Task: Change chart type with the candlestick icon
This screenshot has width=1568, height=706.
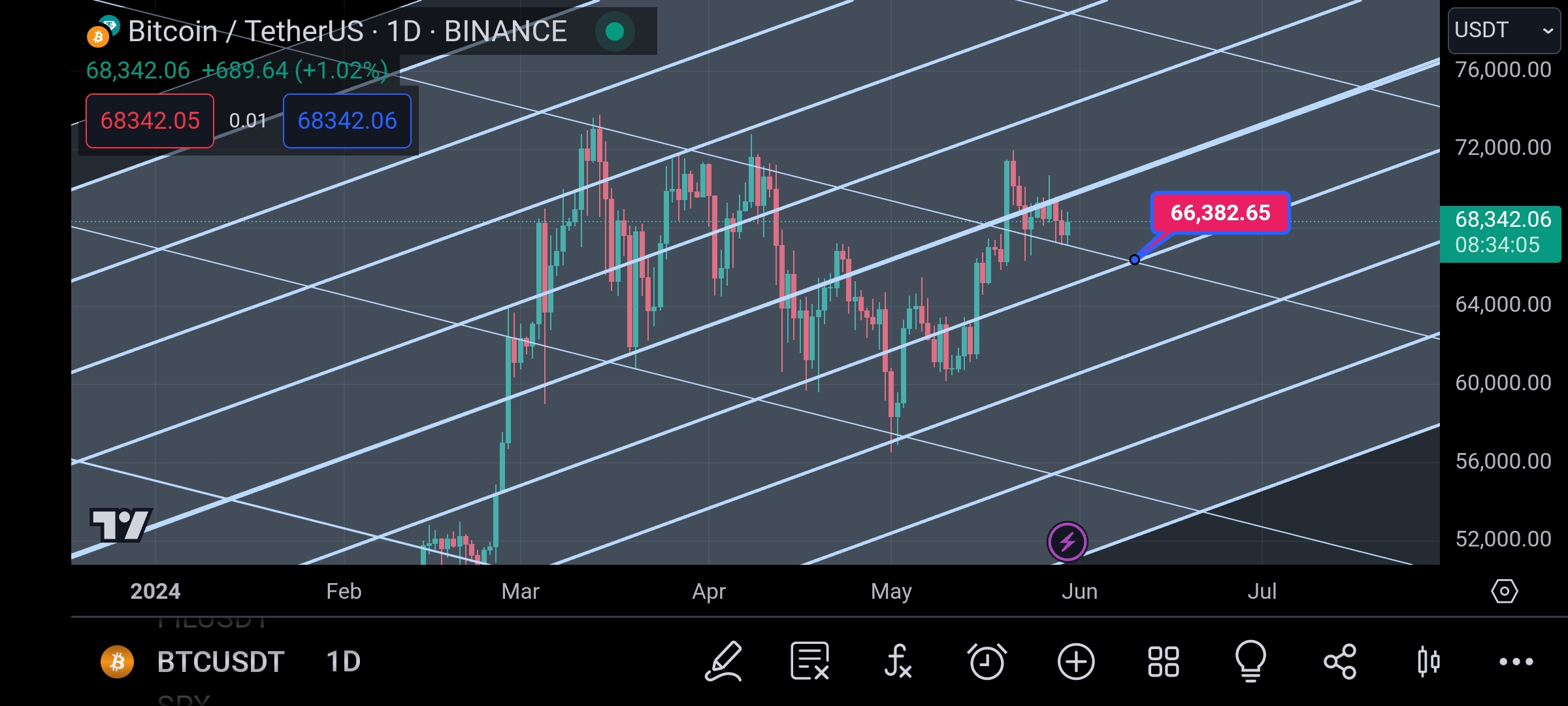Action: click(x=1429, y=662)
